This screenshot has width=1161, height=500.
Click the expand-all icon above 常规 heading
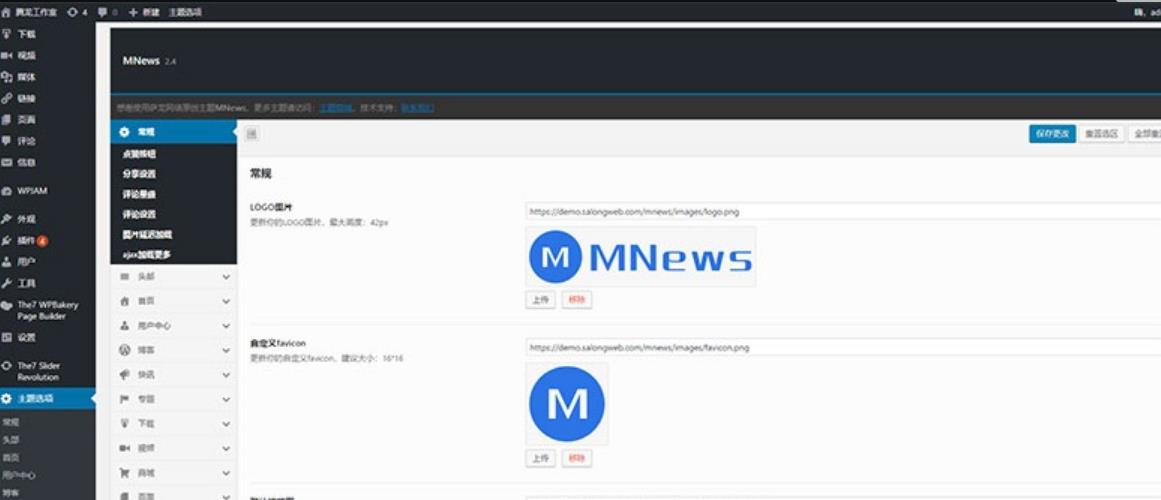(x=251, y=133)
